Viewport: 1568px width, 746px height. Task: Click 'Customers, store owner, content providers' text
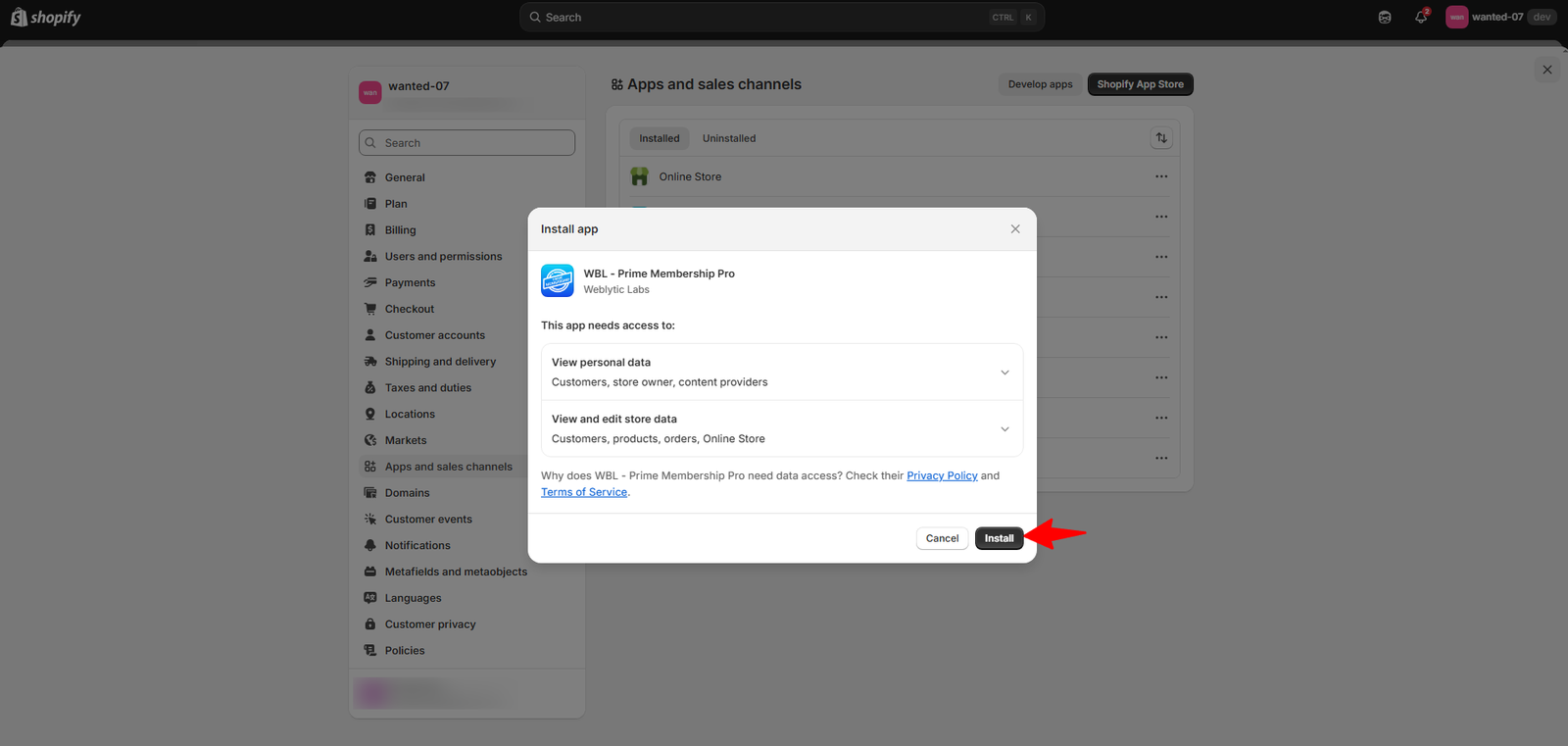tap(660, 382)
